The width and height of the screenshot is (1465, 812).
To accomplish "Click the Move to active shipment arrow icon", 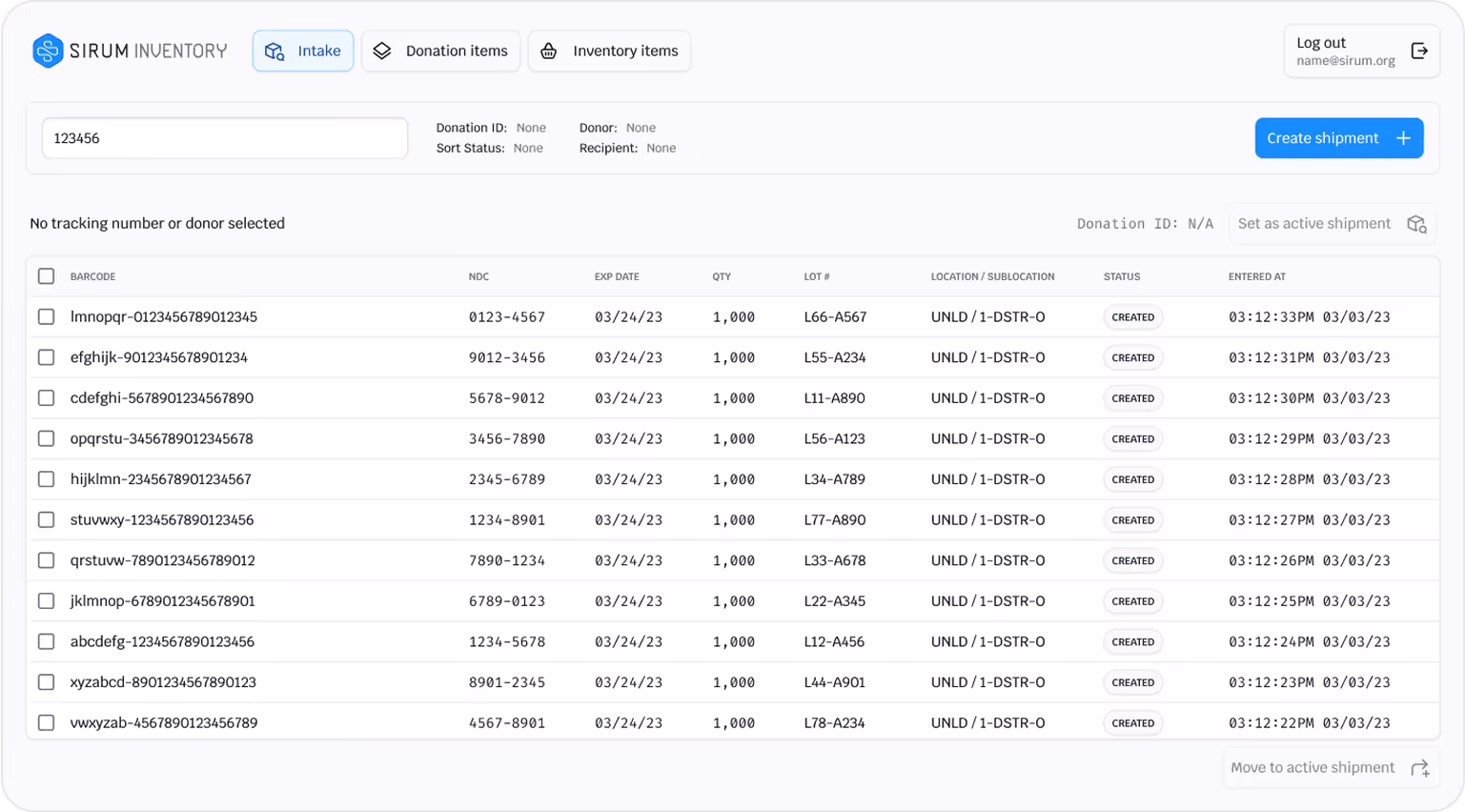I will pyautogui.click(x=1420, y=768).
